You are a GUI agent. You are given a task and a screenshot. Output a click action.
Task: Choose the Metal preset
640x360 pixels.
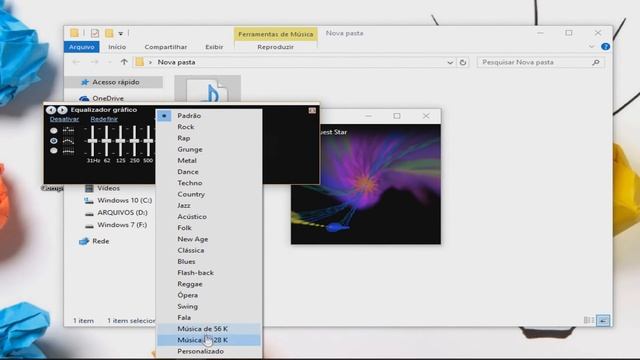click(209, 161)
